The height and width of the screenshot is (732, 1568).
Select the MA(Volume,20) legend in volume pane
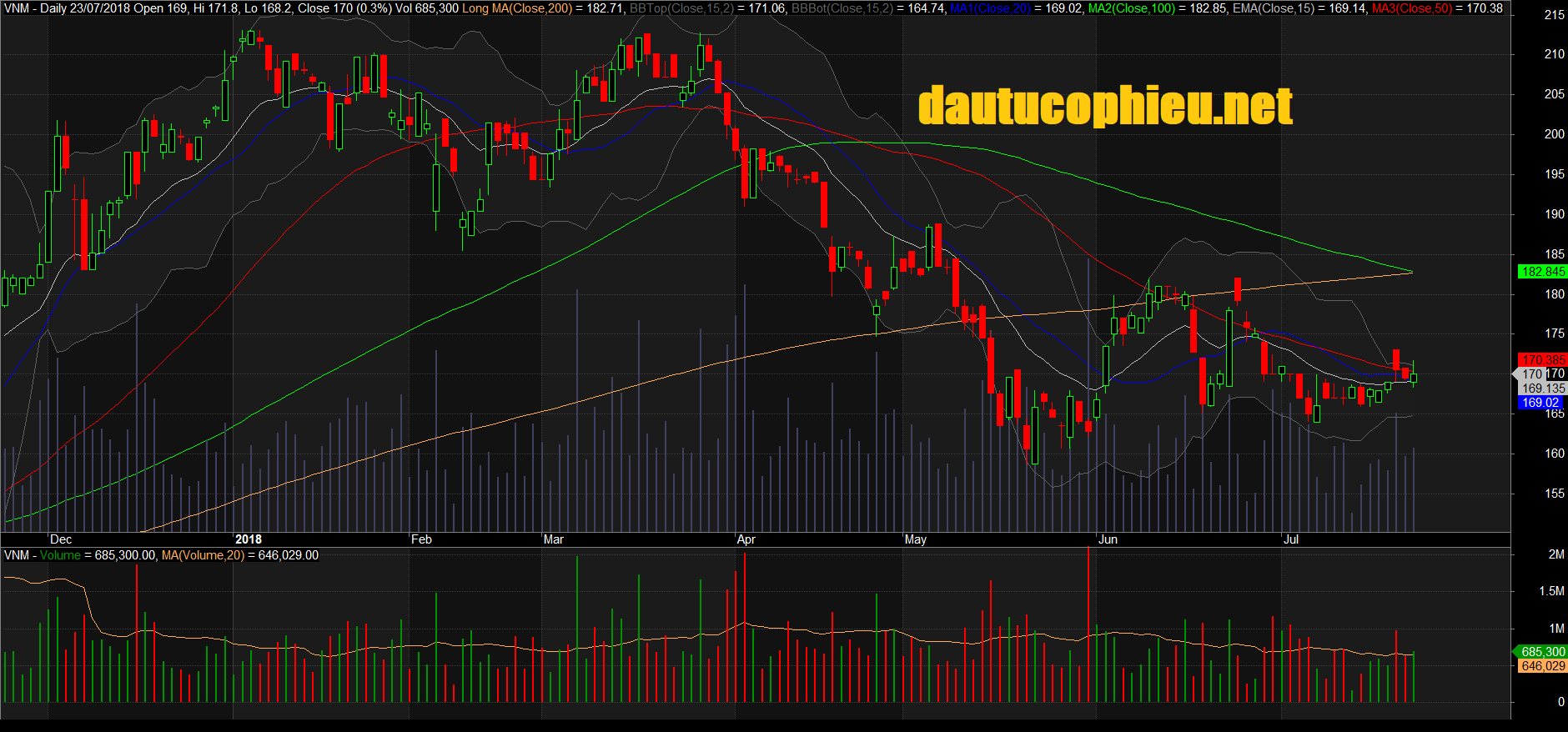pyautogui.click(x=203, y=555)
